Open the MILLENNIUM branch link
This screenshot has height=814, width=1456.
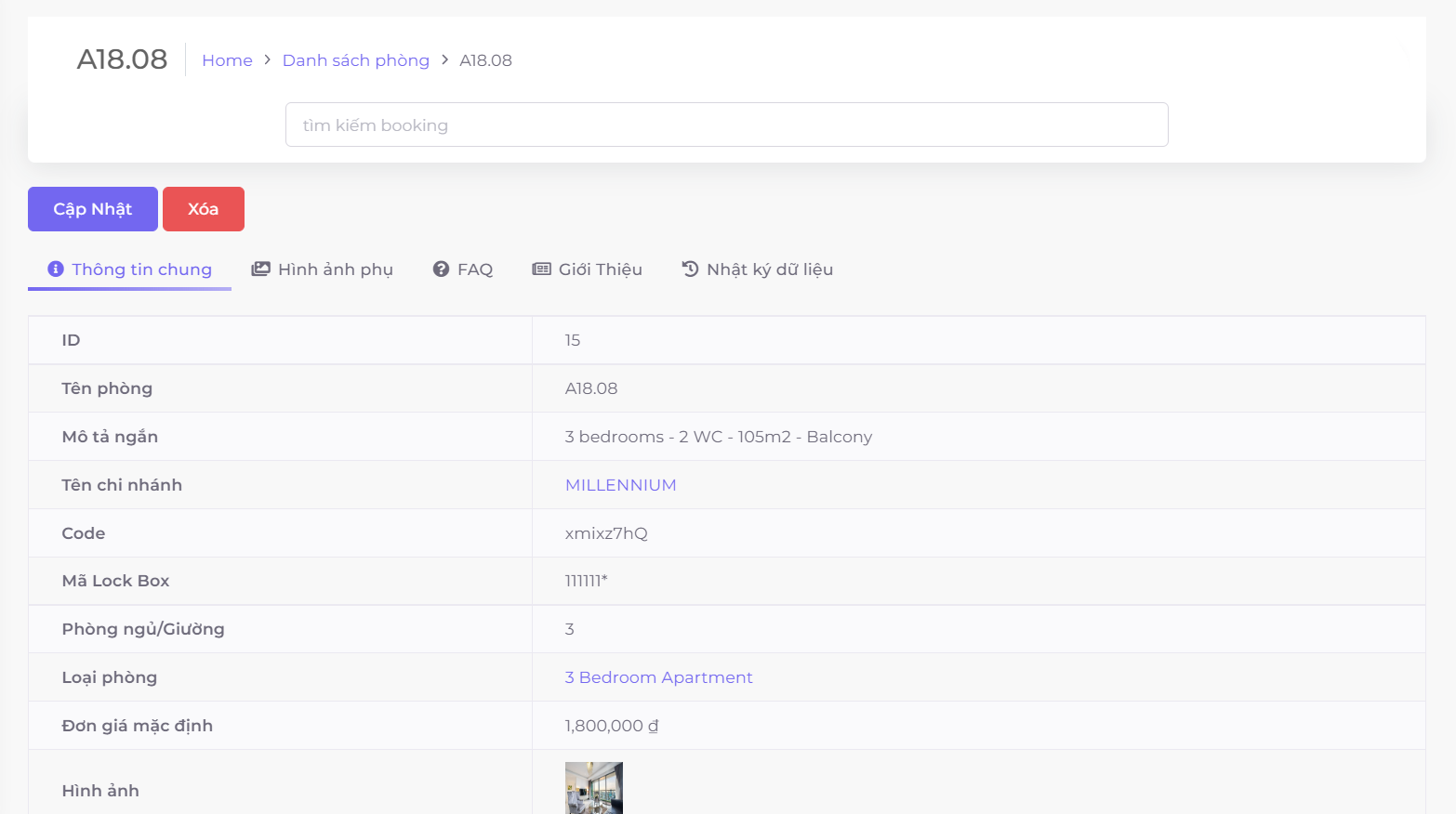tap(620, 485)
